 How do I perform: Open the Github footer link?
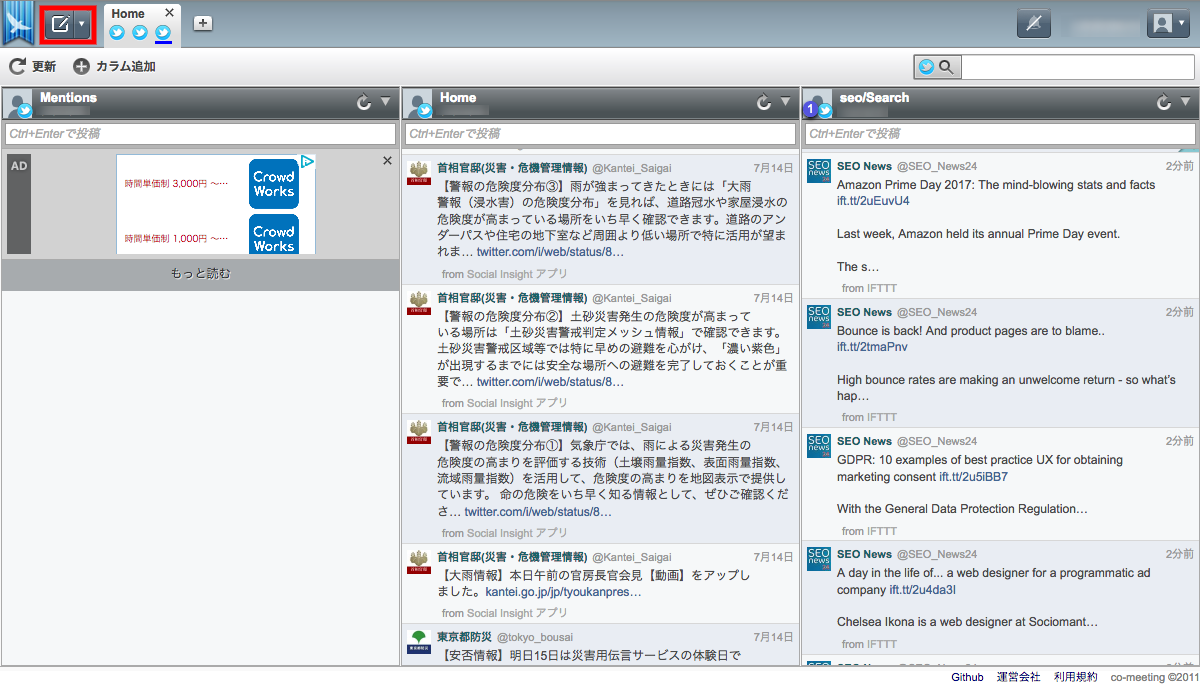point(967,677)
